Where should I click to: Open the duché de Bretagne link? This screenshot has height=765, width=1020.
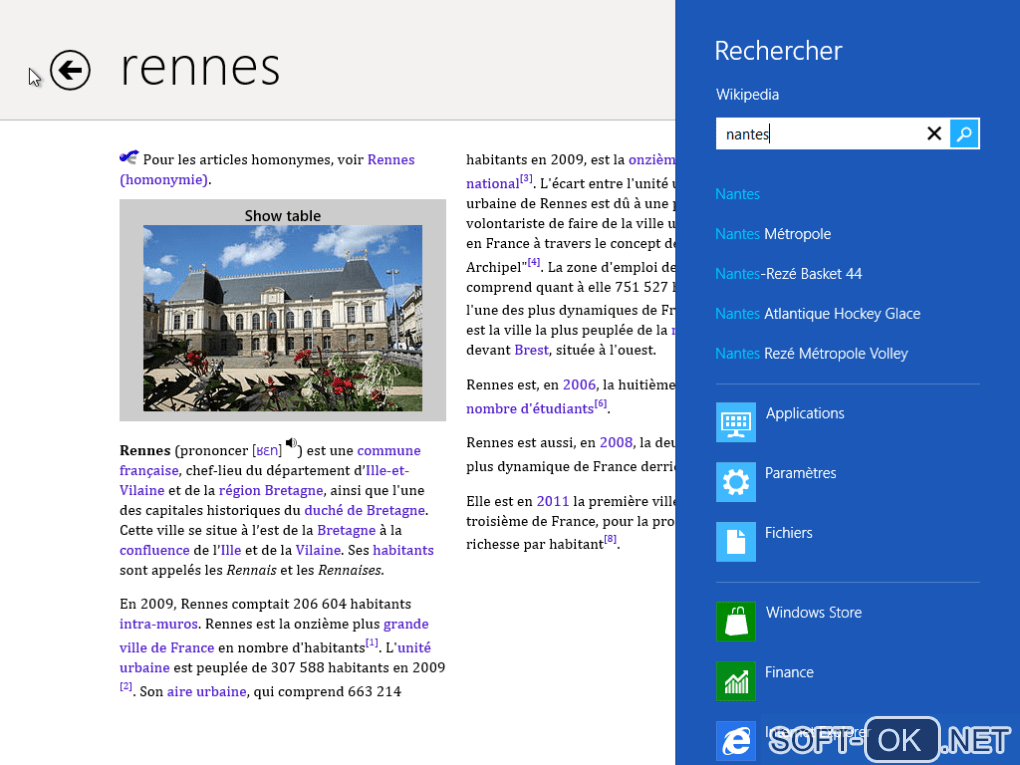[364, 511]
